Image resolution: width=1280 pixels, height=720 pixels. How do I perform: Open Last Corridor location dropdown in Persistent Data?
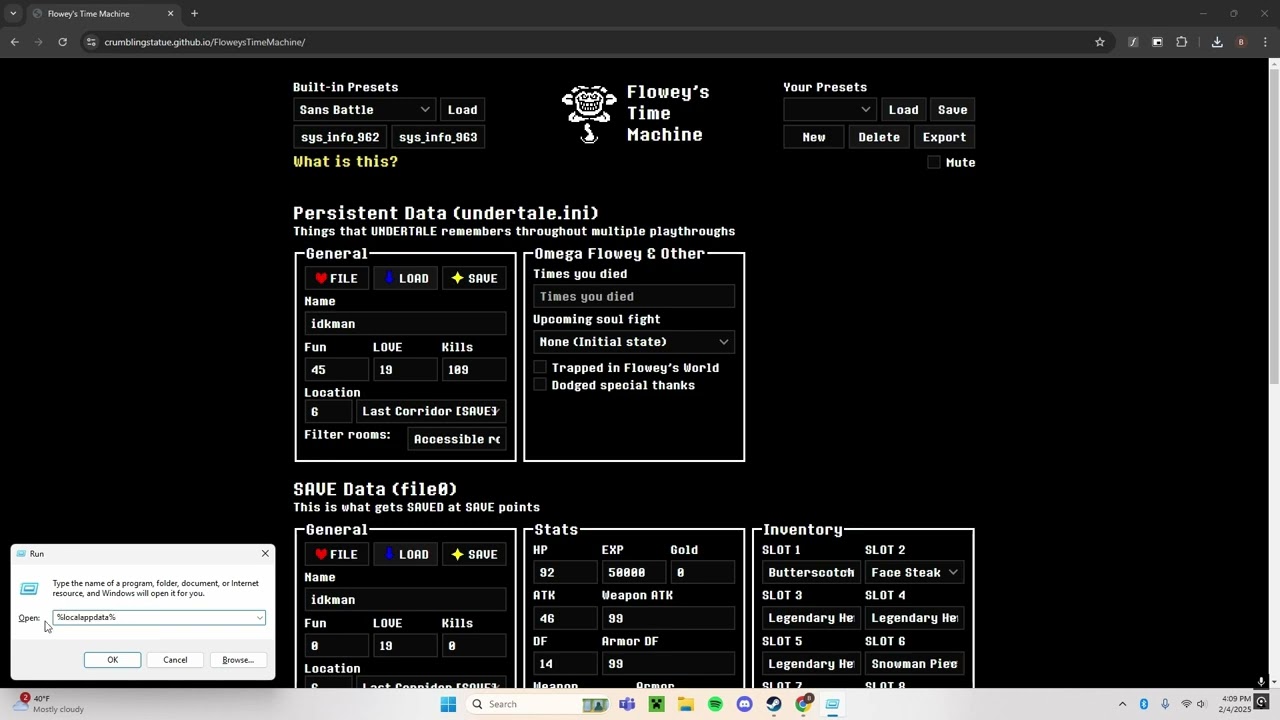coord(431,411)
